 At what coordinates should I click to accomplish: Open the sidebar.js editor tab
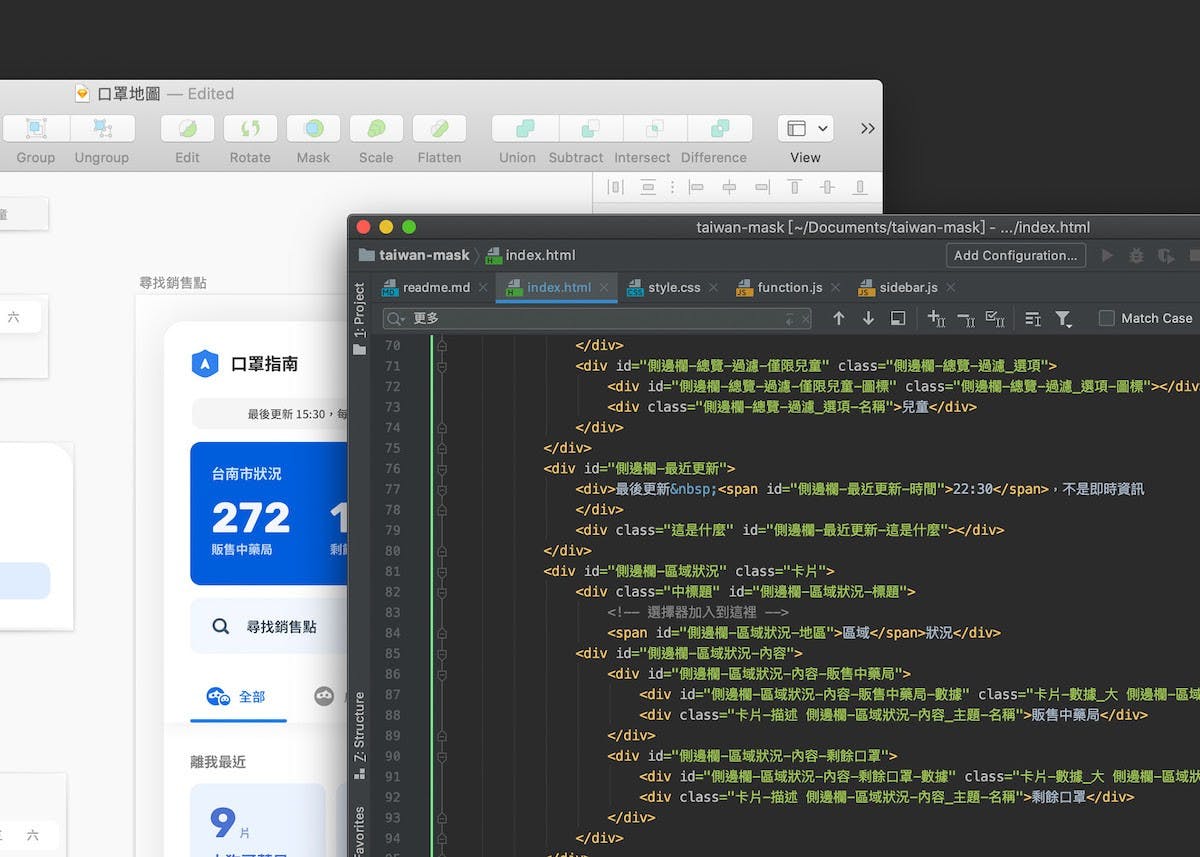coord(908,287)
